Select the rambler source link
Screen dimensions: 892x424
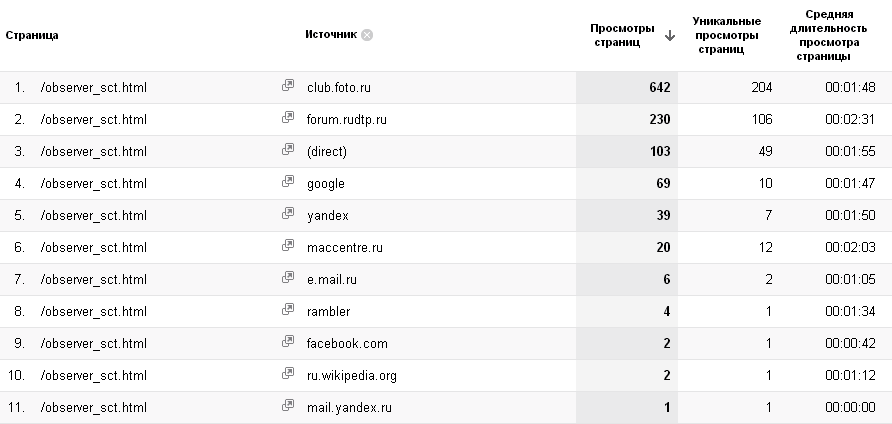click(x=328, y=311)
